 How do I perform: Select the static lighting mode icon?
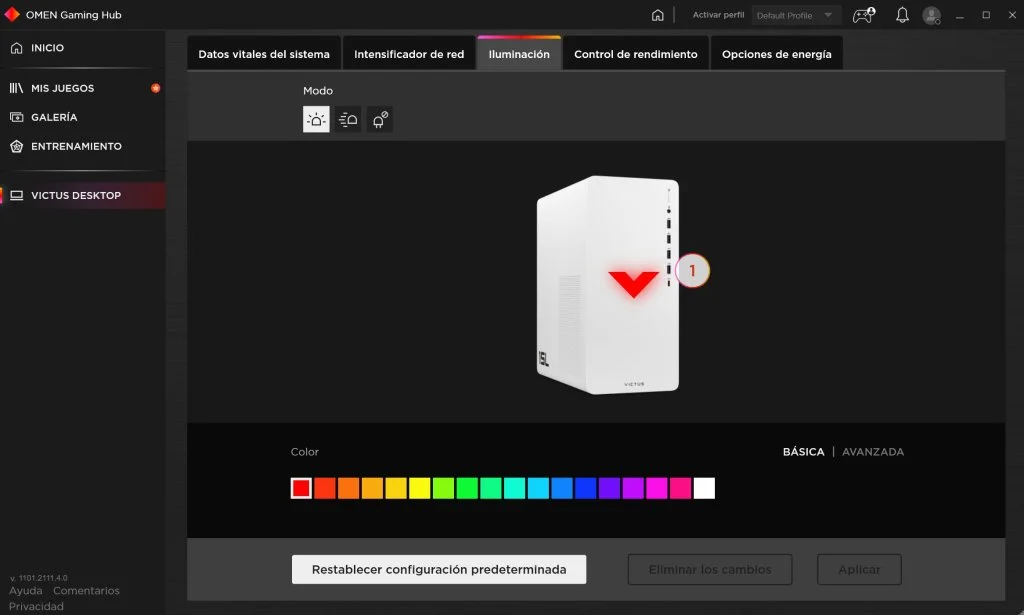[316, 119]
